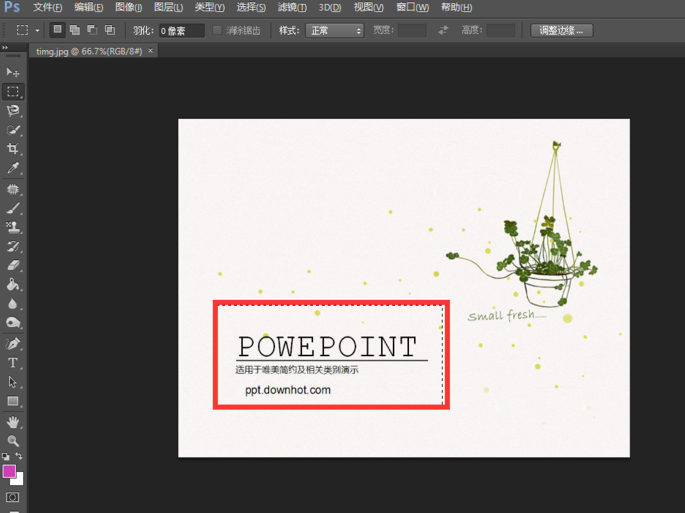This screenshot has height=513, width=685.
Task: Open the 图层(L) menu
Action: tap(169, 8)
